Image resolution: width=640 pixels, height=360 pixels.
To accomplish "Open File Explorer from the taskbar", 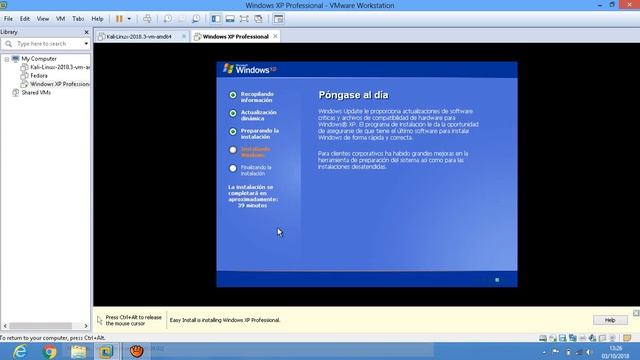I will [x=78, y=351].
